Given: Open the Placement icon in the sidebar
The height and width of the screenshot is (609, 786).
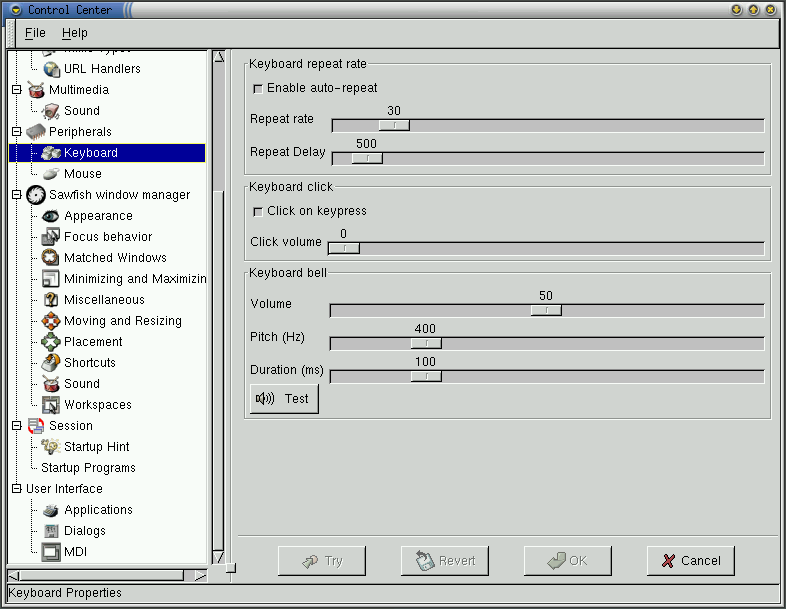Looking at the screenshot, I should click(50, 342).
